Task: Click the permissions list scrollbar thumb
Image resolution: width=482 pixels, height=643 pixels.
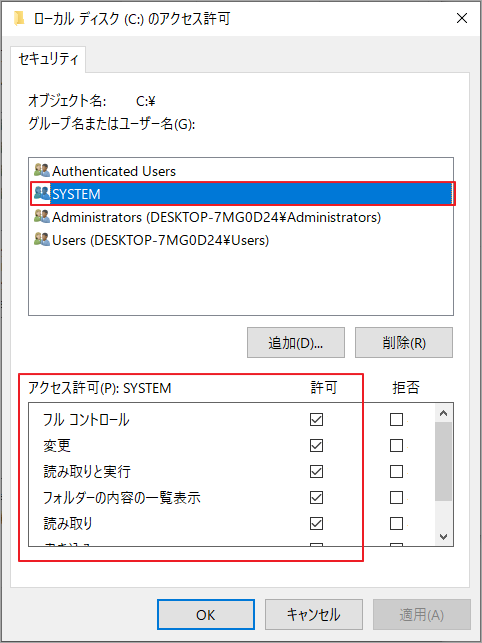Action: coord(443,461)
